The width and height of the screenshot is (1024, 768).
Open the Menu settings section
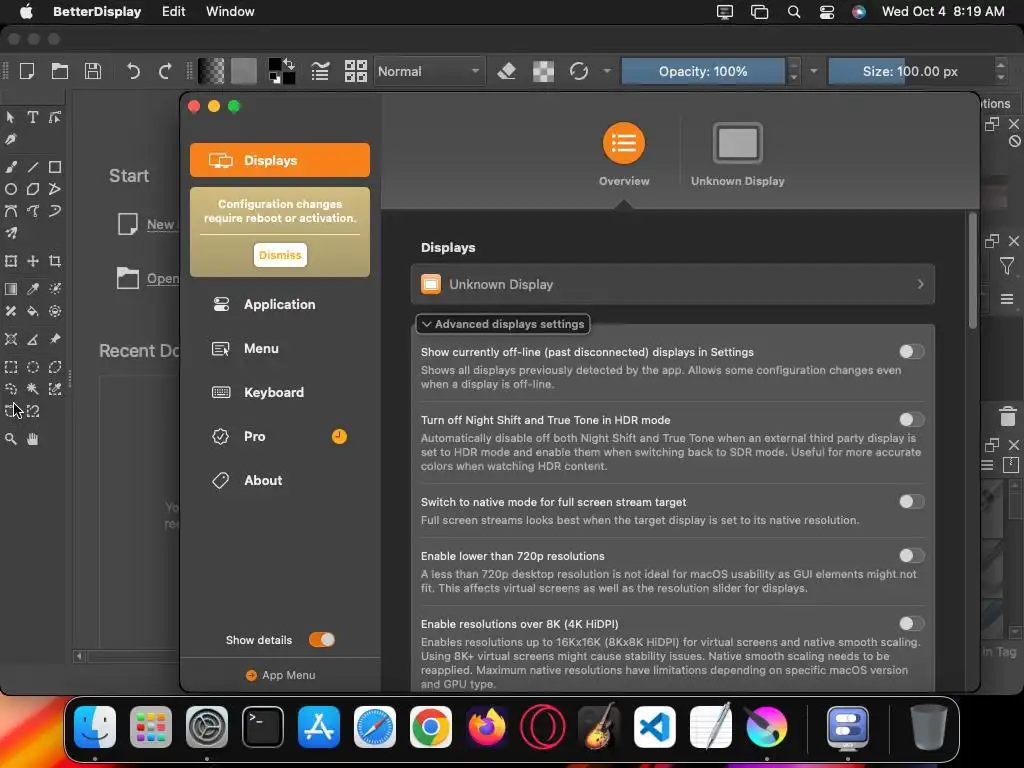coord(280,349)
